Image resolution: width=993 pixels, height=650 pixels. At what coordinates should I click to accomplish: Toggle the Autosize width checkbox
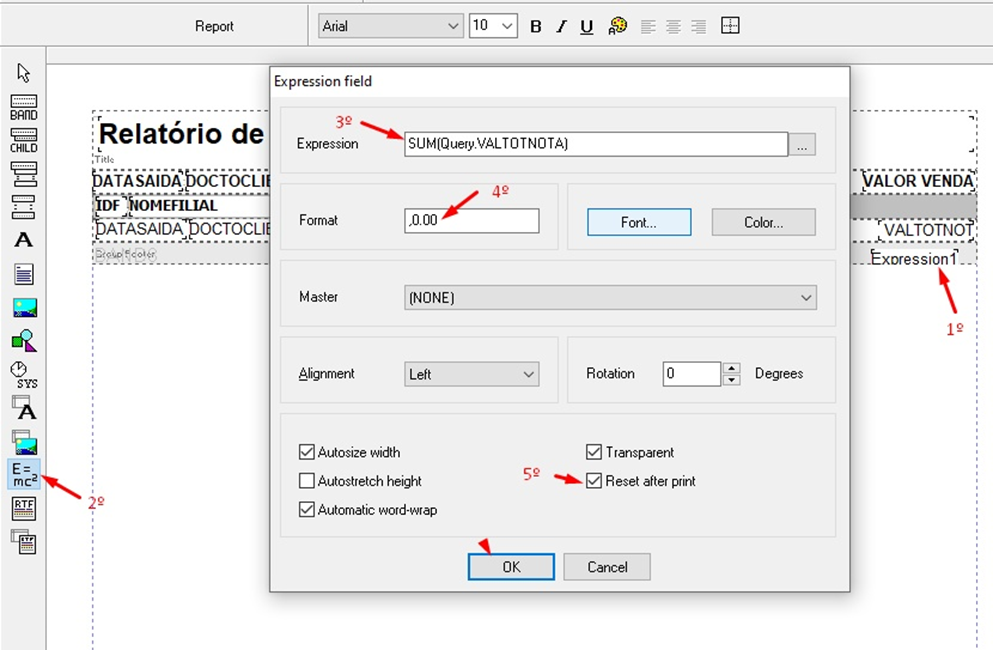[308, 452]
